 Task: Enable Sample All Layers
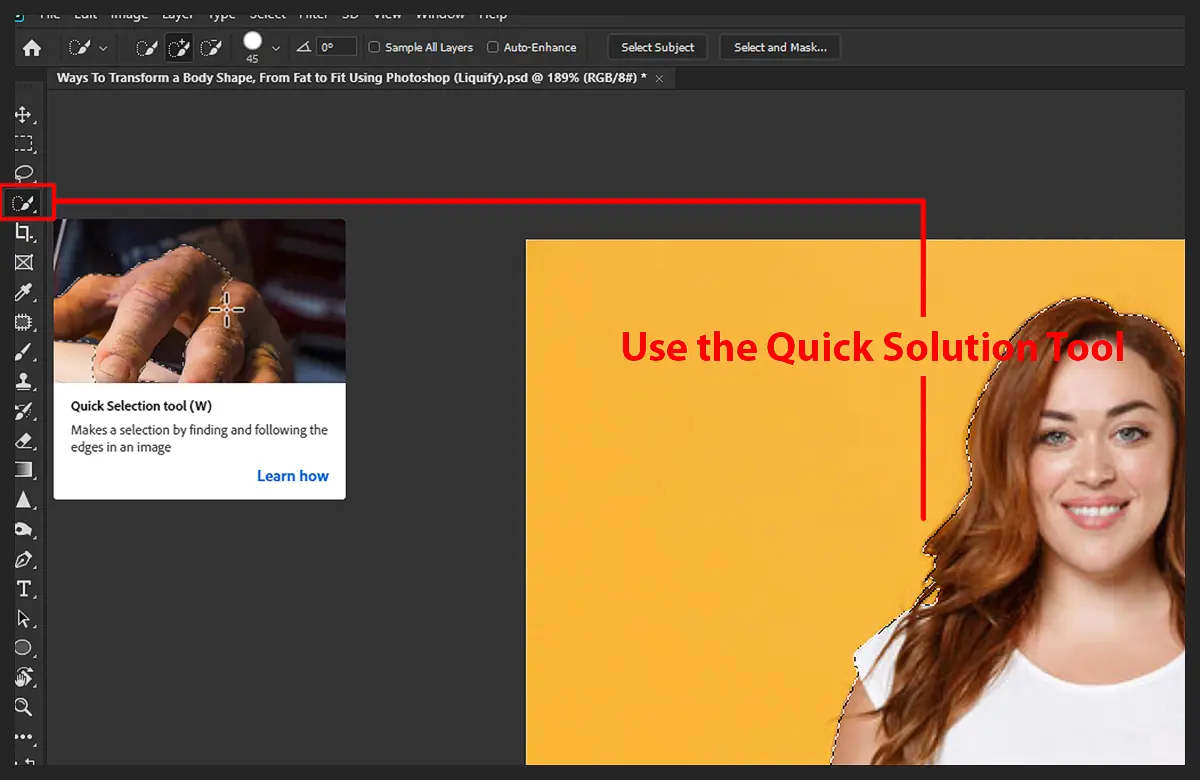click(x=374, y=47)
